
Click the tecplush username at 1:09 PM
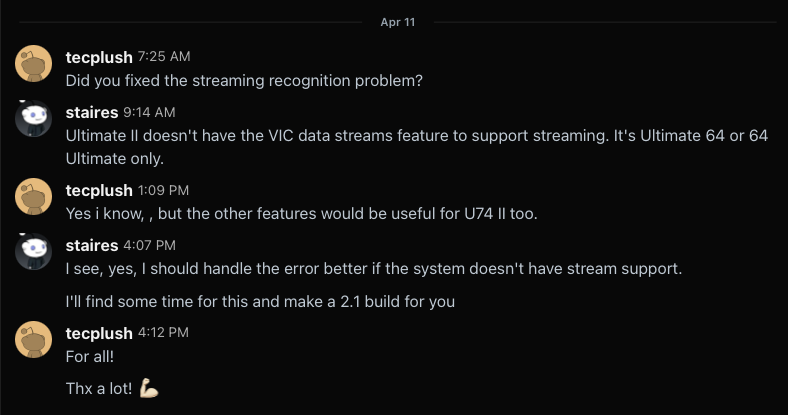point(99,190)
